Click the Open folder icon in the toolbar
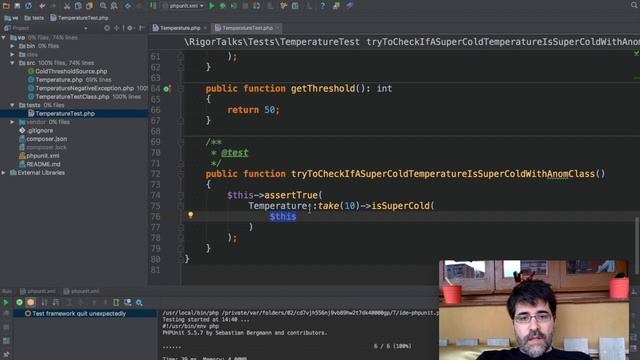640x360 pixels. click(x=6, y=6)
